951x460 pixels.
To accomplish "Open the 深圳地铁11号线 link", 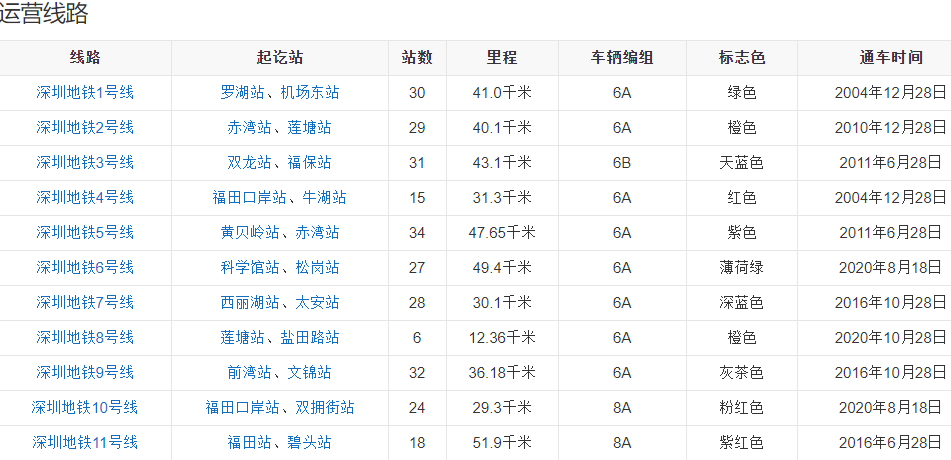I will pos(85,442).
